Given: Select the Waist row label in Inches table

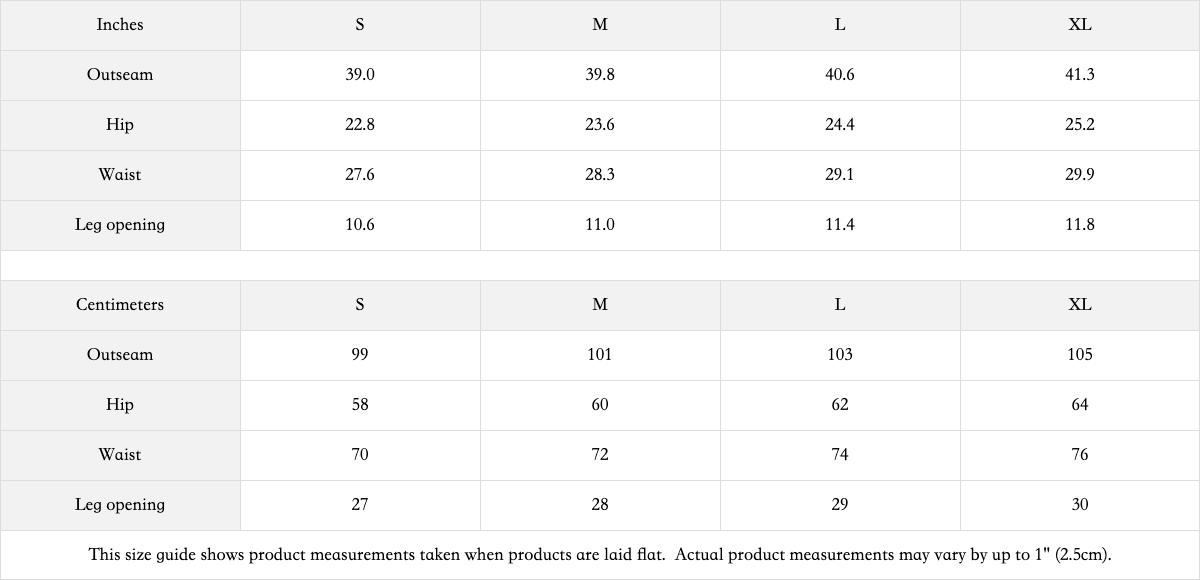Looking at the screenshot, I should point(120,175).
